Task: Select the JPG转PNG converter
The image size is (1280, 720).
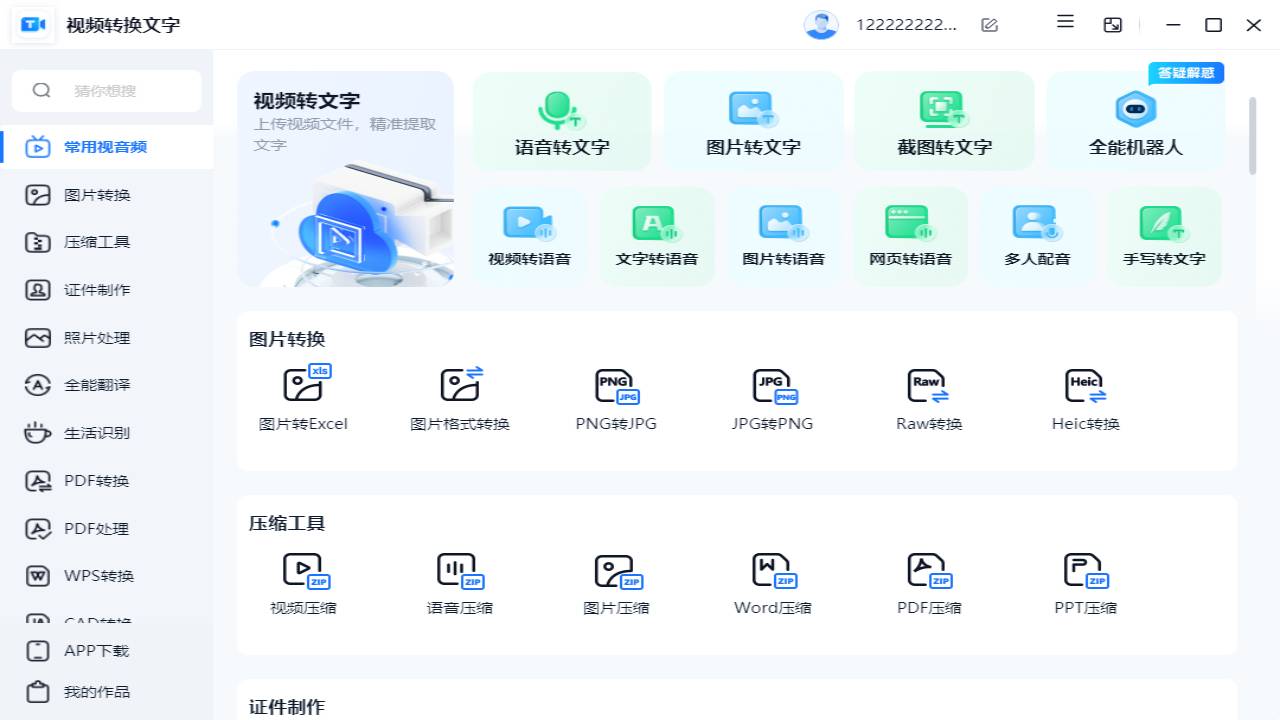Action: tap(772, 398)
